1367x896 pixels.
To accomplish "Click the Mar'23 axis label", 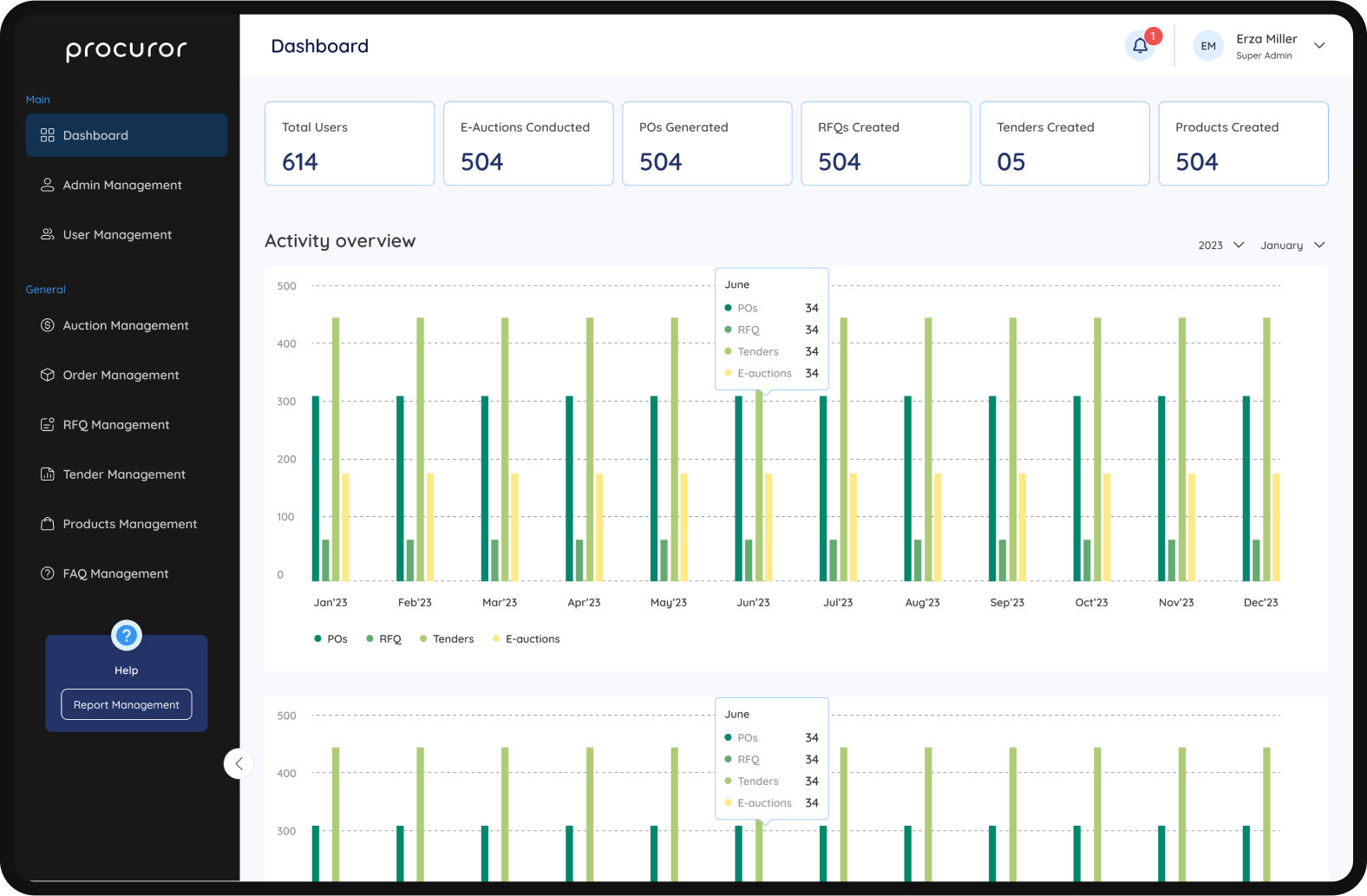I will [x=500, y=603].
